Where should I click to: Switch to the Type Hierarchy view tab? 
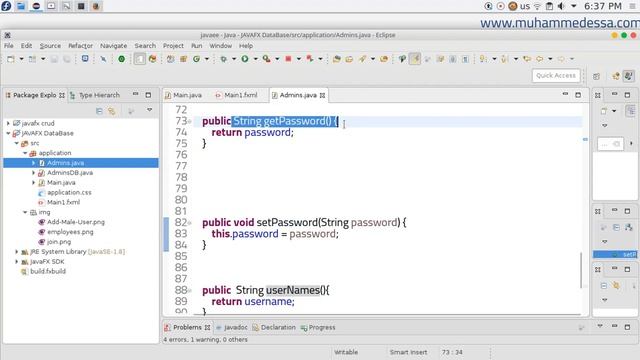[95, 95]
